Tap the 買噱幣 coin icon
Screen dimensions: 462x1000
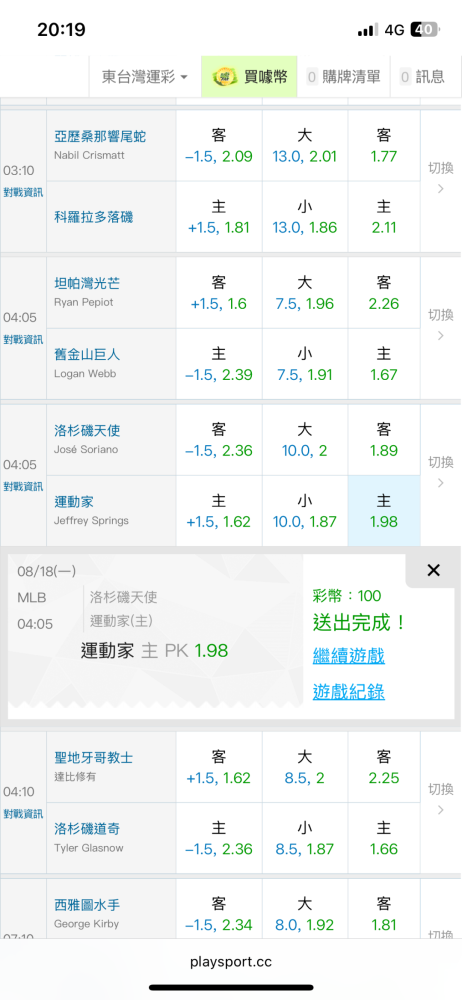[223, 77]
